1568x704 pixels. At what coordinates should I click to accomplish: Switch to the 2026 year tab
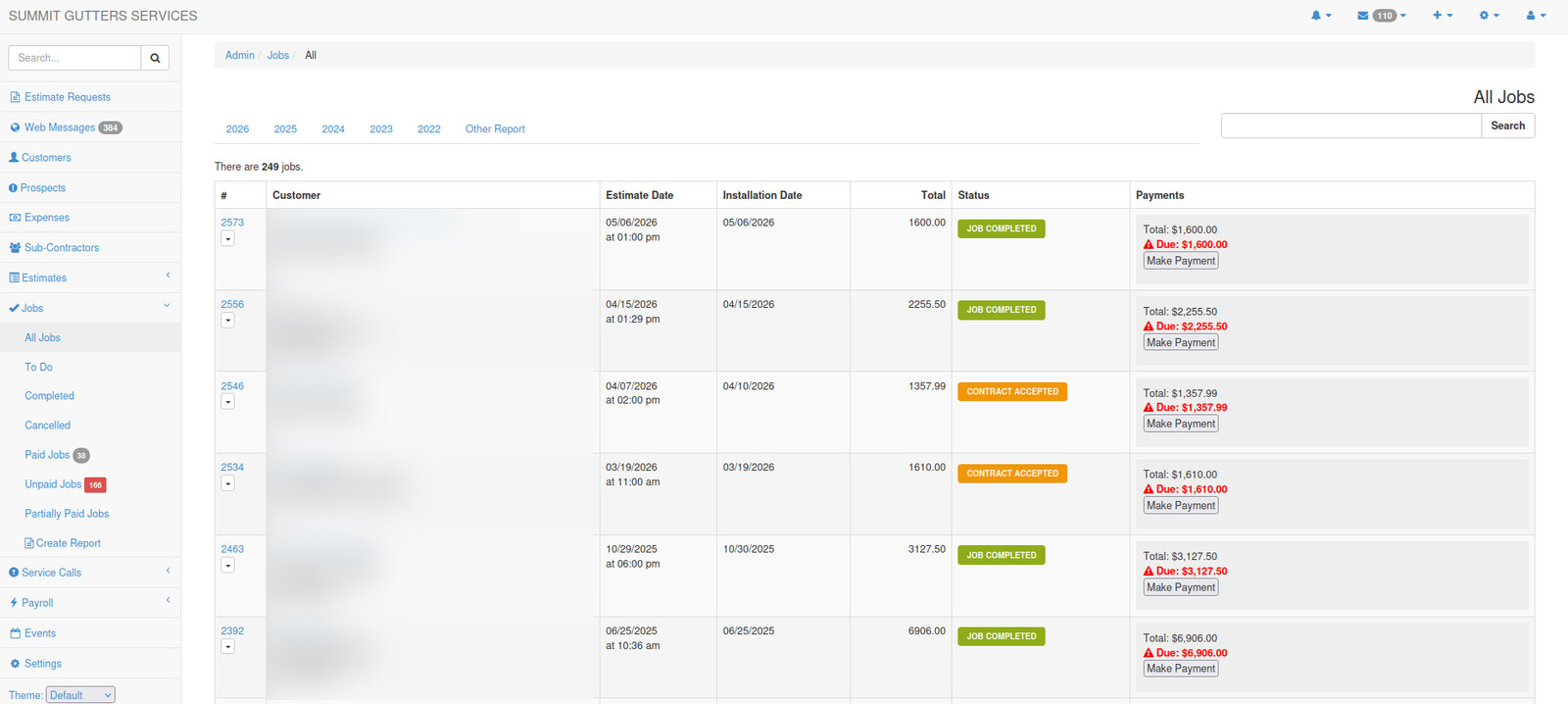point(237,129)
